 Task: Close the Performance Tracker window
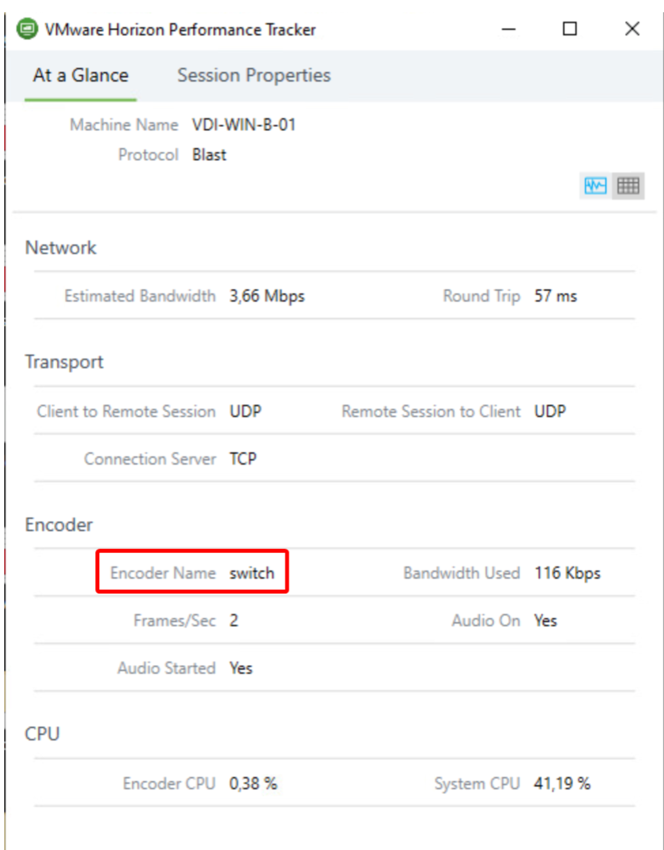632,29
